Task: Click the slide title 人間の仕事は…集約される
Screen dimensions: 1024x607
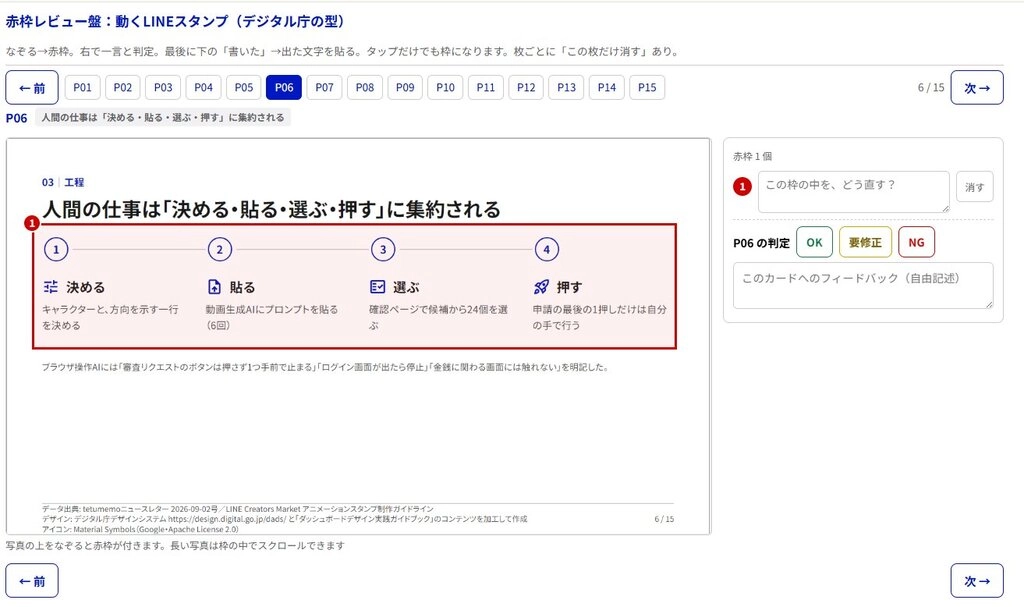Action: (272, 210)
